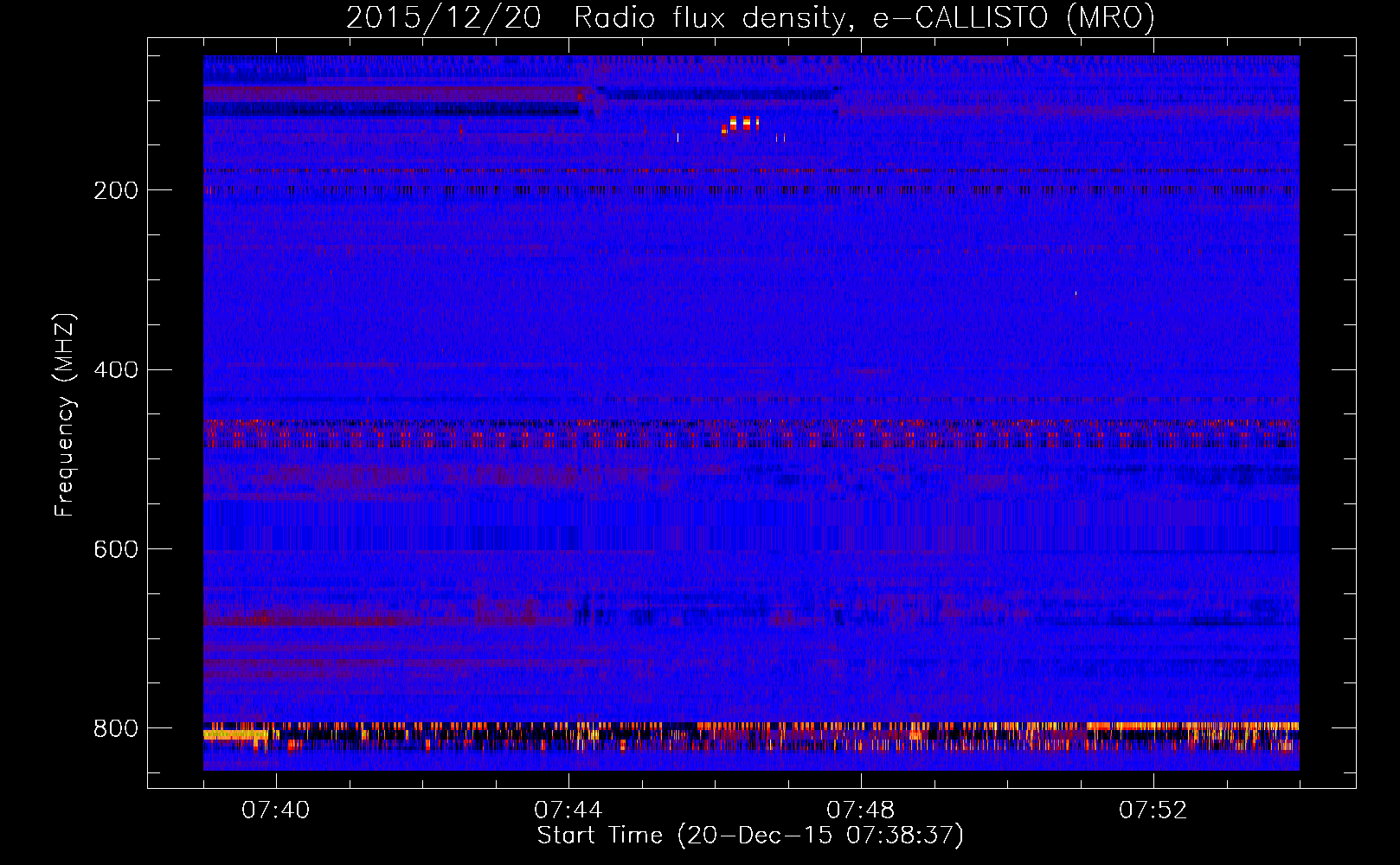This screenshot has width=1400, height=865.
Task: Click the "Frequency (MHZ)" axis label
Action: click(65, 415)
